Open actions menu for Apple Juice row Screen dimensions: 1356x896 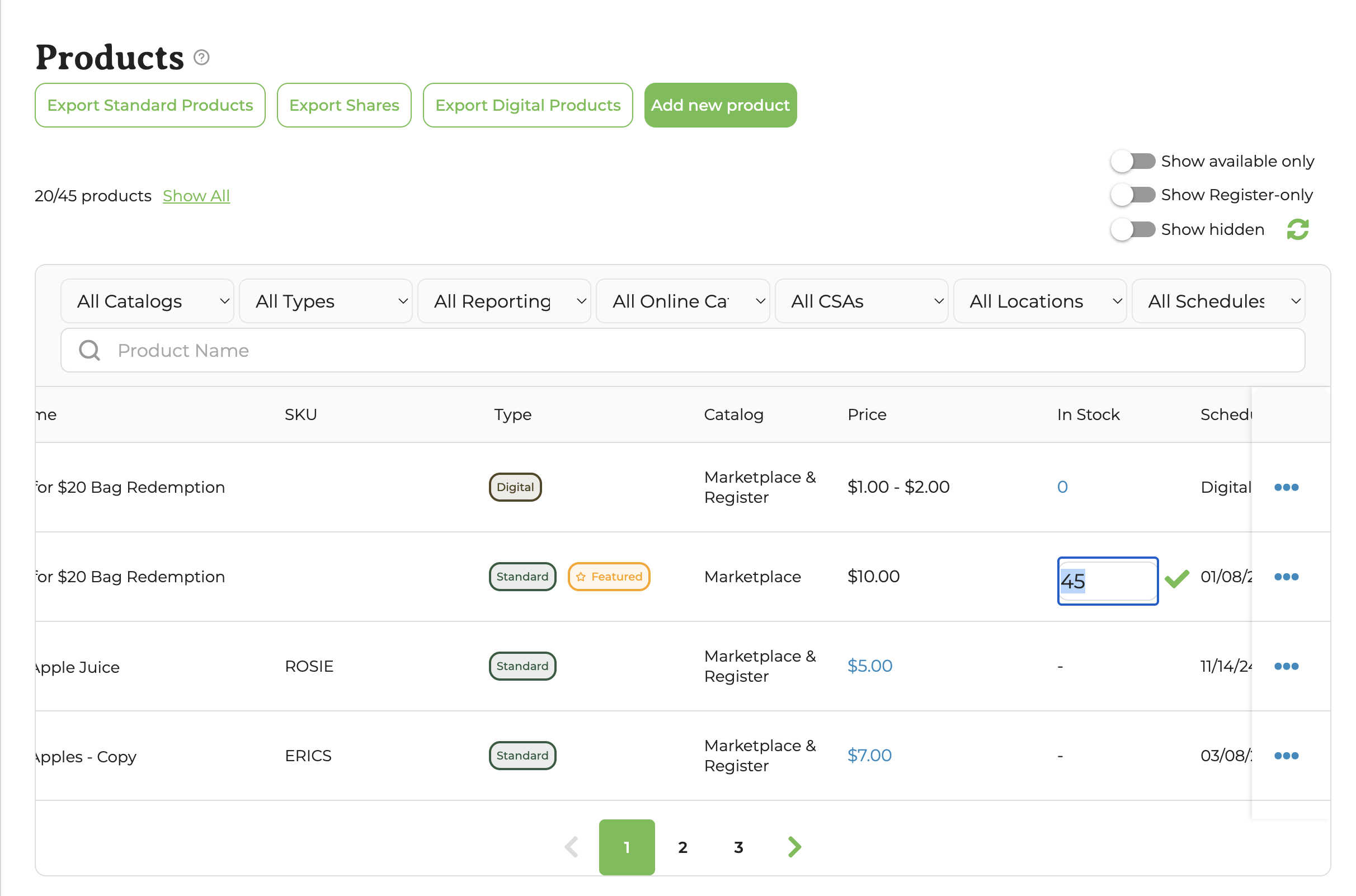coord(1286,666)
